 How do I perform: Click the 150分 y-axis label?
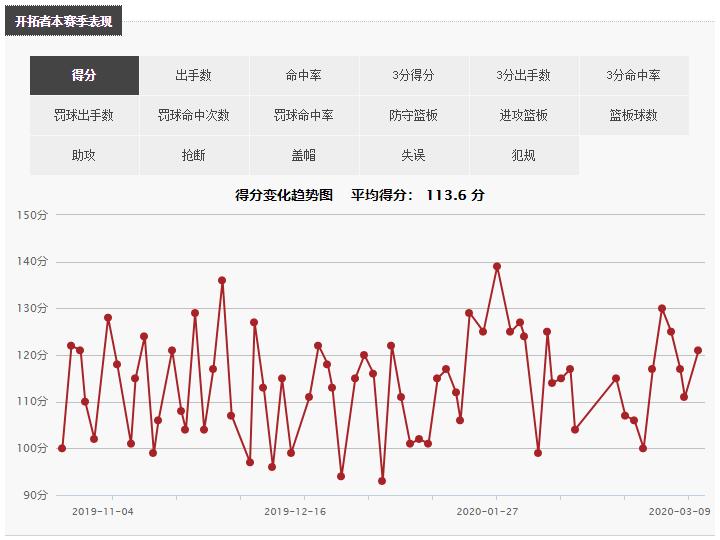[32, 215]
